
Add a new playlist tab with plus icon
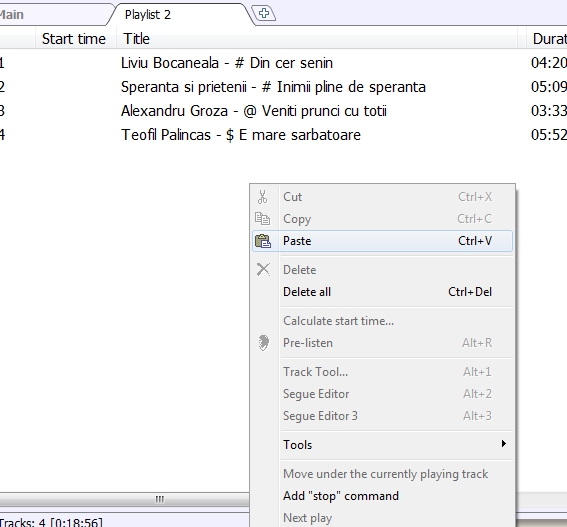pos(264,13)
